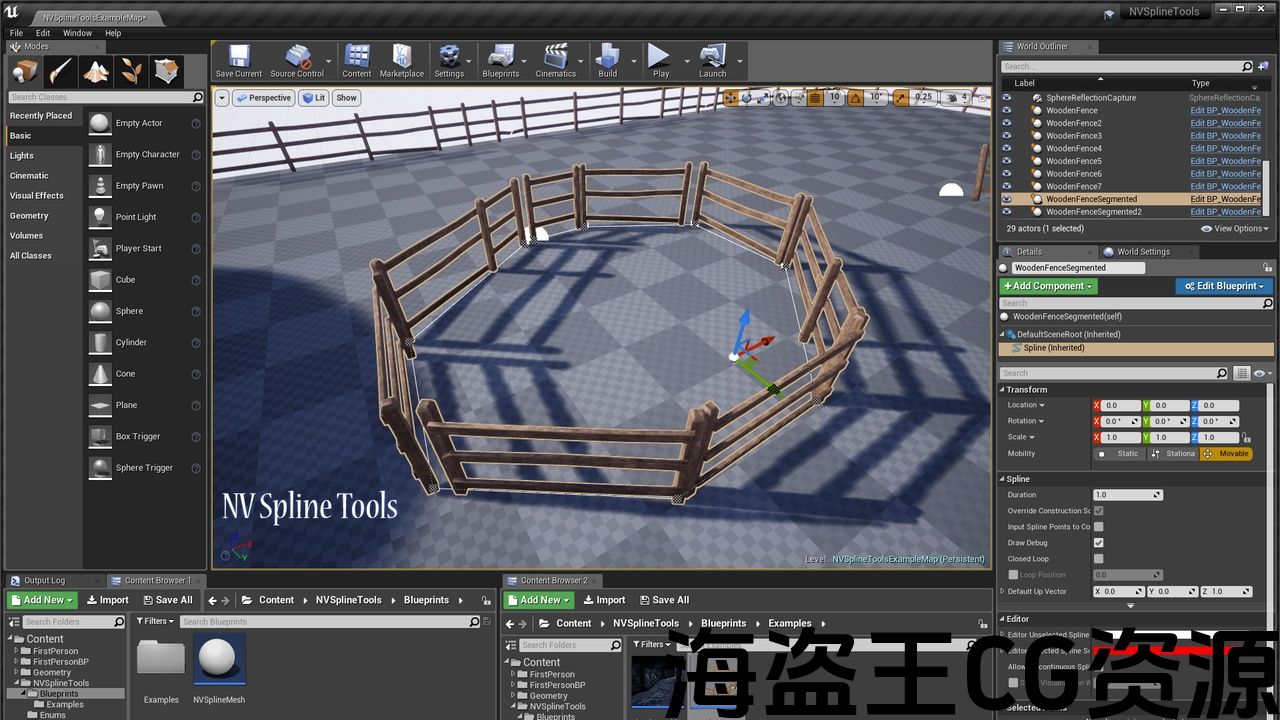
Task: Uncheck the Draw Debug checkbox
Action: click(1098, 543)
